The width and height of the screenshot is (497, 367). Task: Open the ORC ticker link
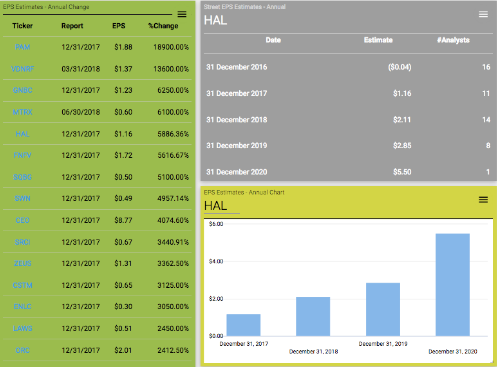[x=23, y=350]
